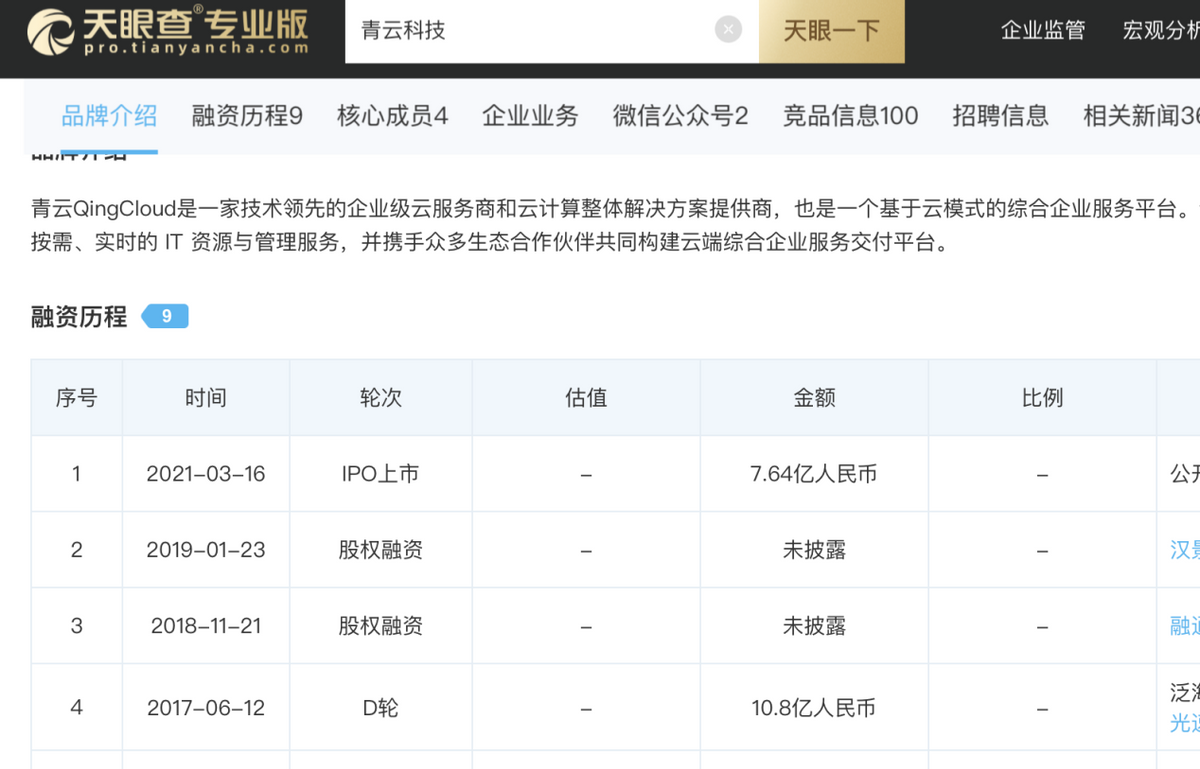Click the 估值 column header

[586, 398]
